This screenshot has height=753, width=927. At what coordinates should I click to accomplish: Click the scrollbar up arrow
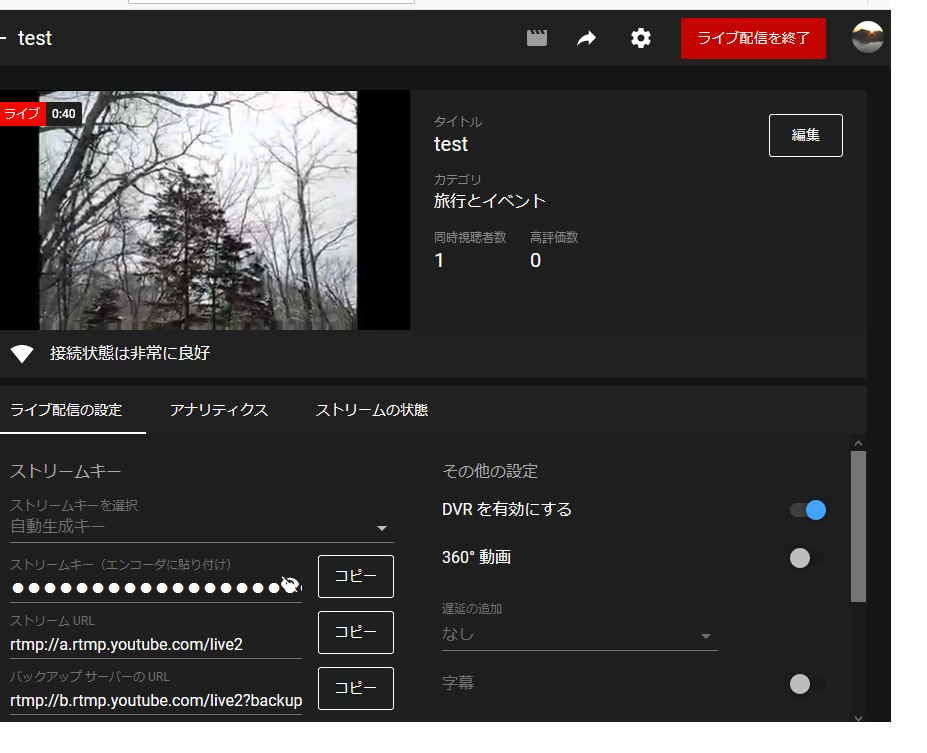[858, 443]
